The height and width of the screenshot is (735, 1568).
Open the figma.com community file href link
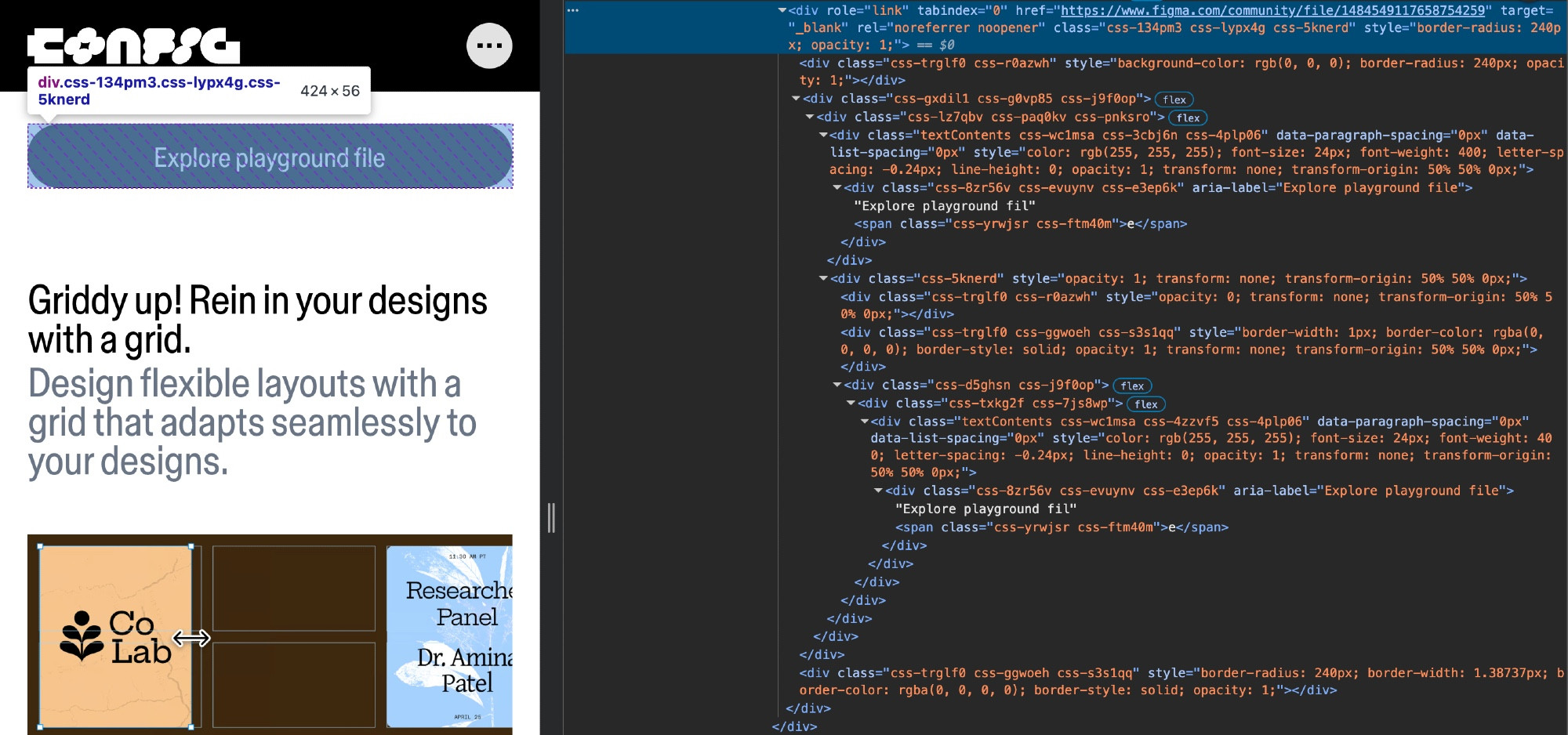click(x=1272, y=10)
